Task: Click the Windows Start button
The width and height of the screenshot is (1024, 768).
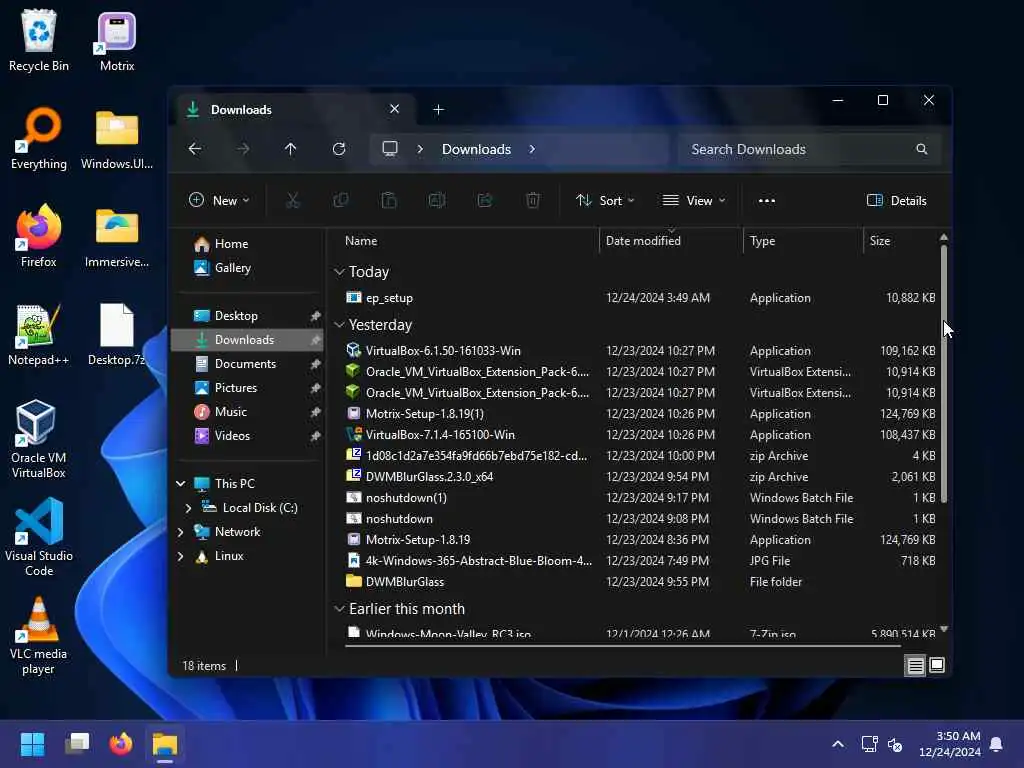Action: [32, 744]
